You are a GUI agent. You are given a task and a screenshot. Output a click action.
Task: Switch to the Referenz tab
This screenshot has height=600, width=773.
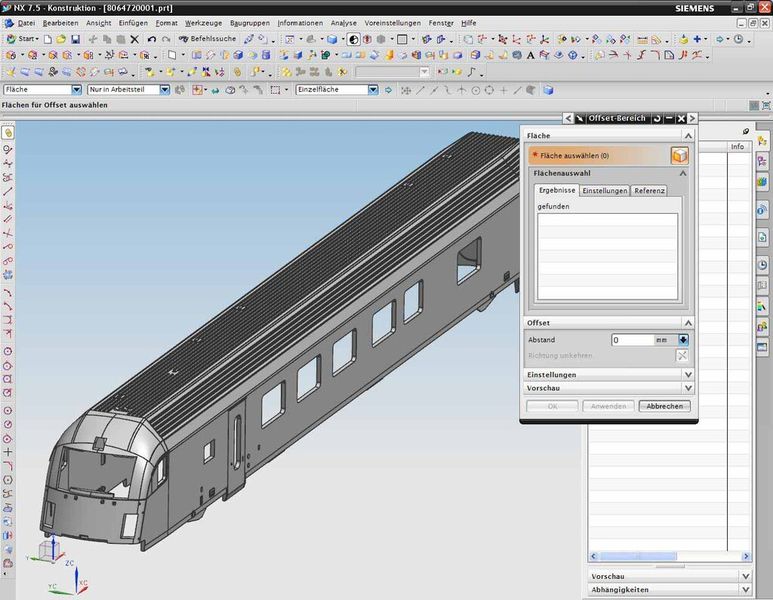pos(649,190)
